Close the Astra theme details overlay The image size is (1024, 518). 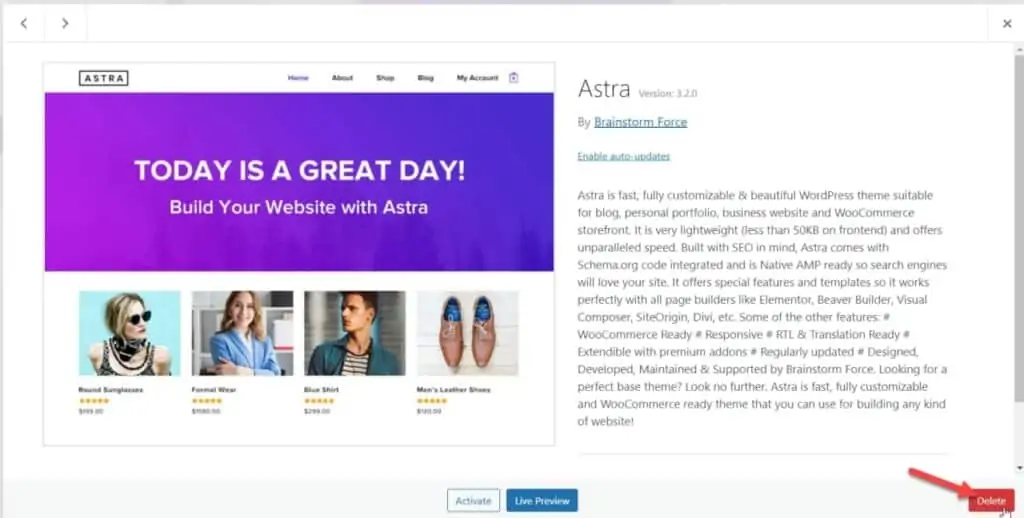tap(1006, 24)
